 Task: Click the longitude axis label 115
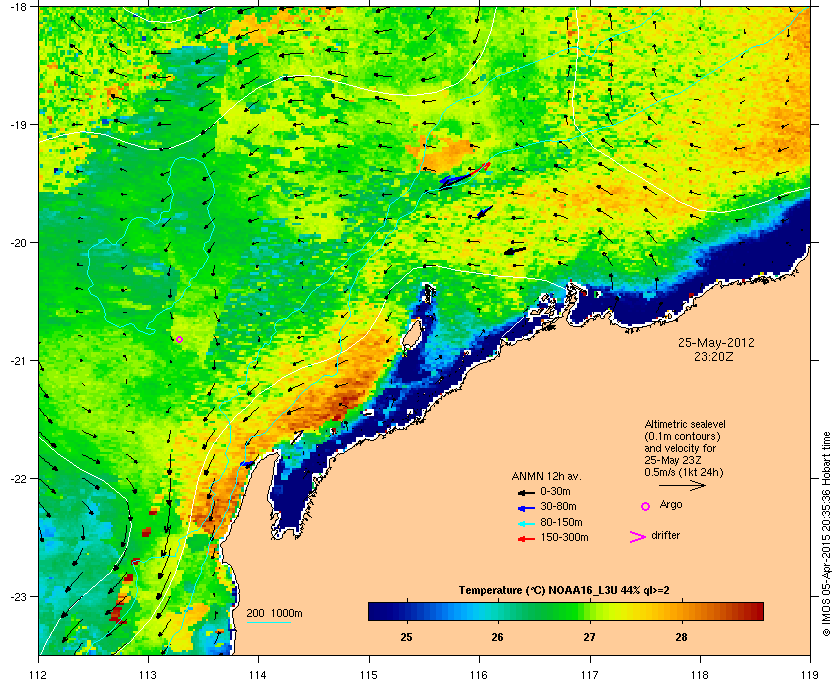(x=369, y=674)
